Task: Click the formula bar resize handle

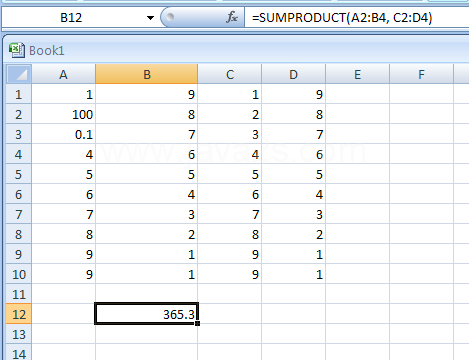Action: click(170, 17)
